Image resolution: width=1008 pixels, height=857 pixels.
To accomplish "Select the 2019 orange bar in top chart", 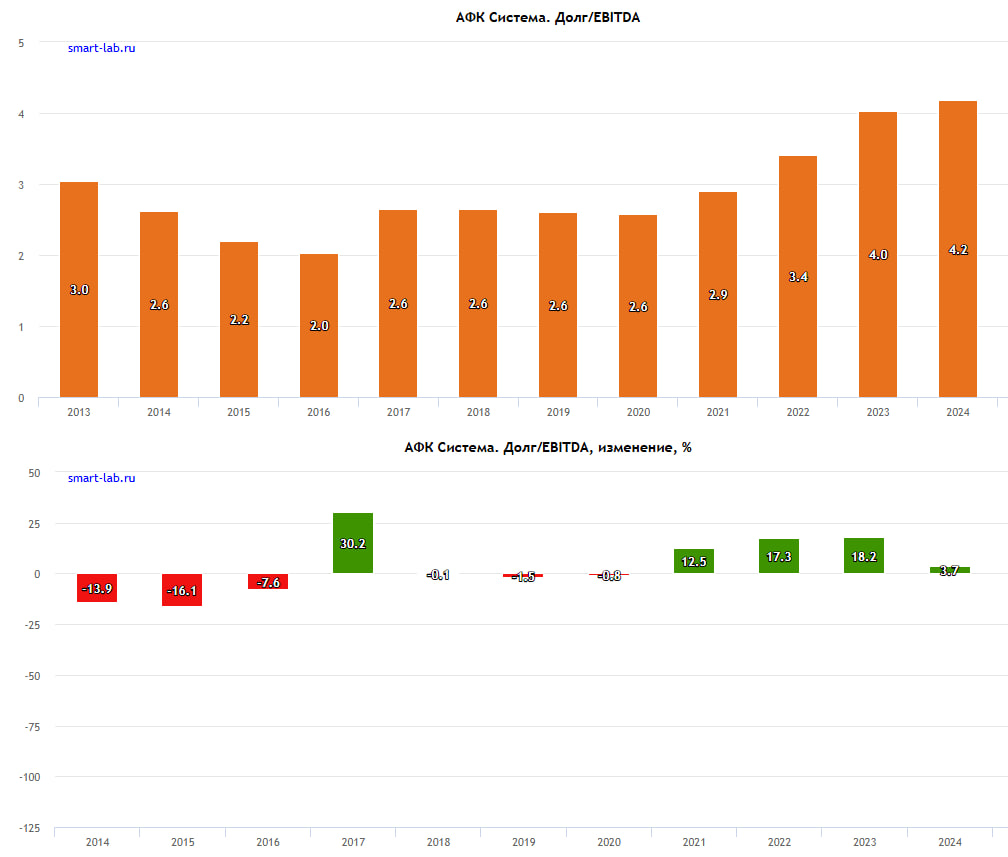I will click(x=558, y=305).
